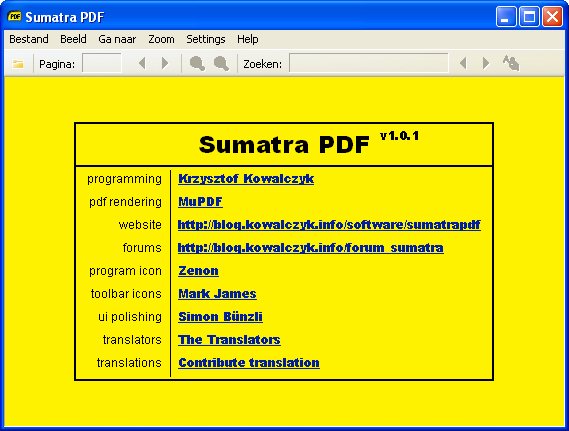The width and height of the screenshot is (569, 431).
Task: Click the zoom in magnifier icon
Action: click(x=221, y=63)
